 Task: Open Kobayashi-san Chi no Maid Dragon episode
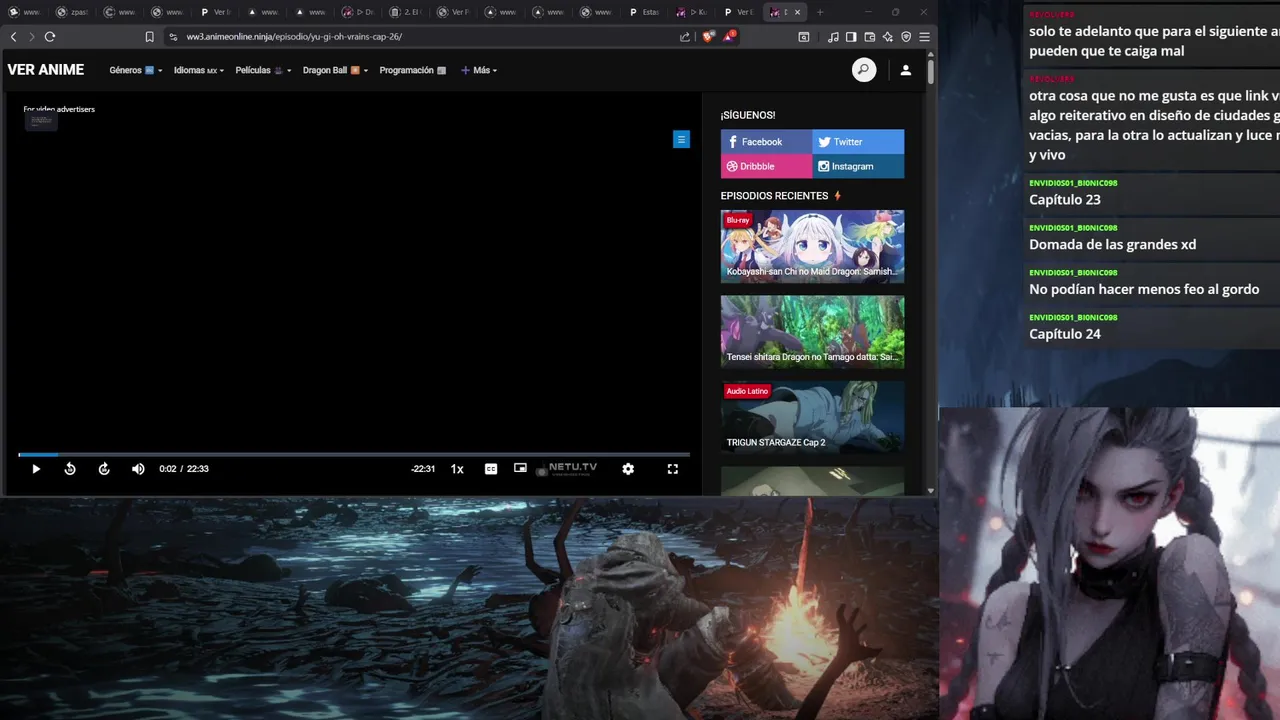(x=812, y=246)
